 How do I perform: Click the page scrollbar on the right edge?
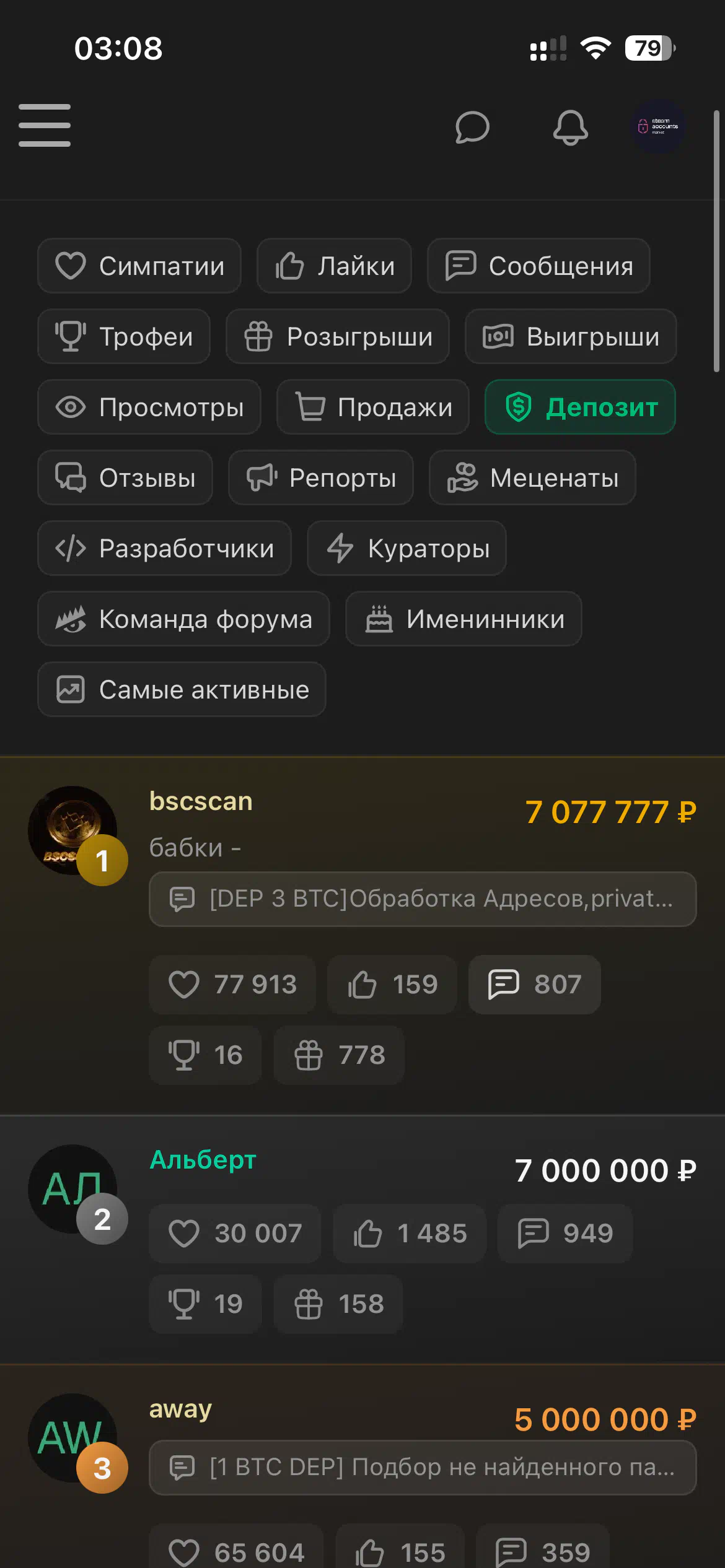[716, 242]
